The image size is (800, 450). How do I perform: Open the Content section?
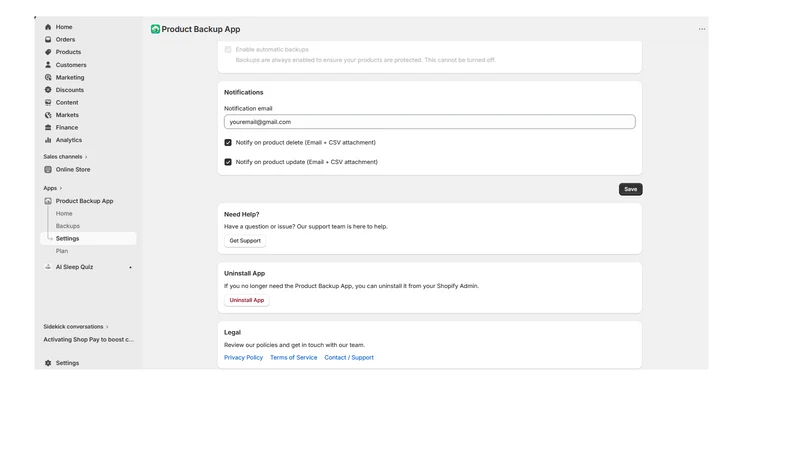coord(67,103)
